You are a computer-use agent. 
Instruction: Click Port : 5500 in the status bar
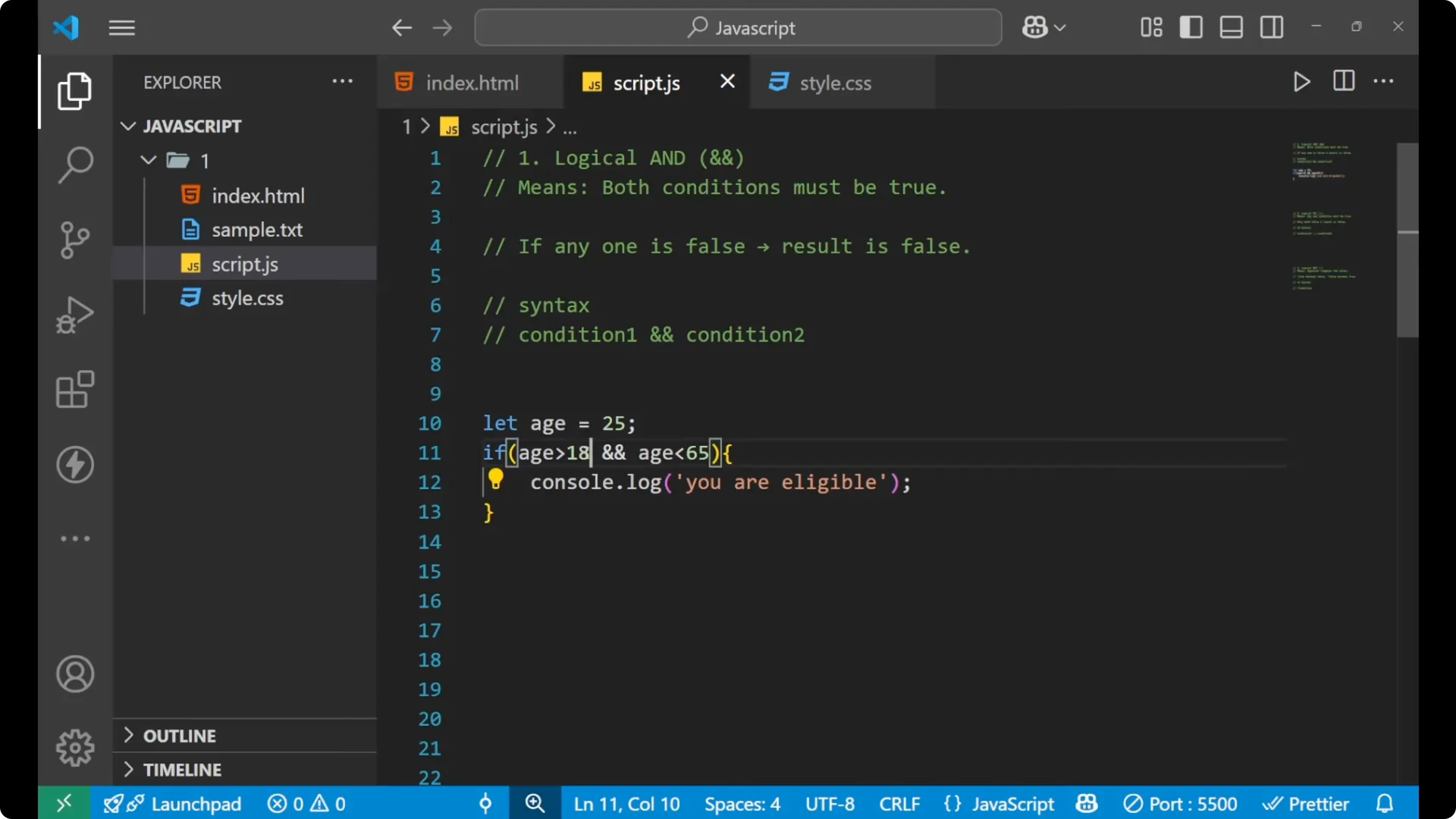coord(1179,803)
